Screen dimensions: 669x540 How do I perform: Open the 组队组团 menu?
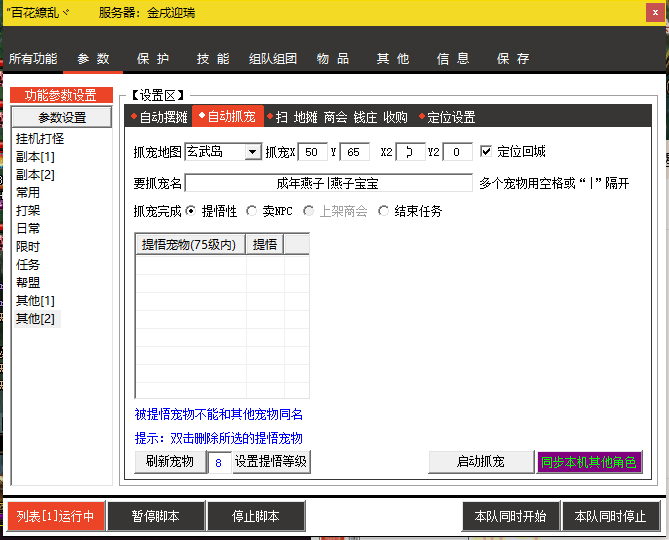pyautogui.click(x=273, y=58)
